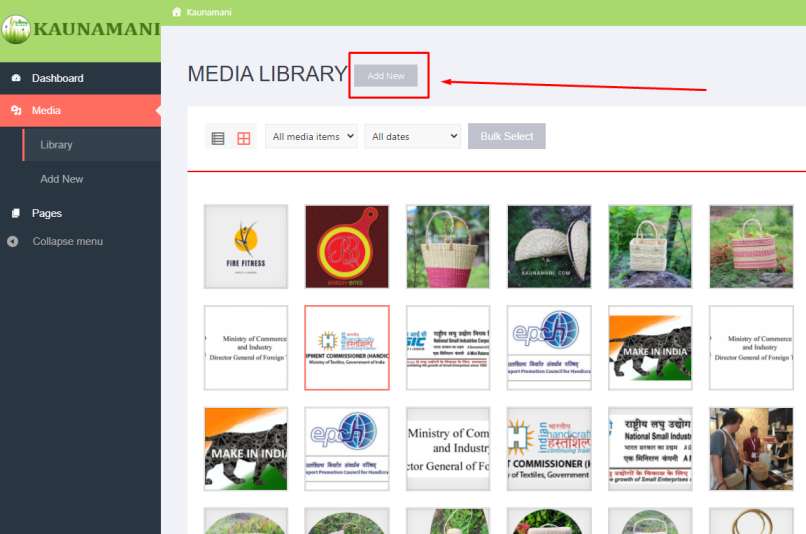
Task: Click the Media menu icon
Action: click(16, 111)
